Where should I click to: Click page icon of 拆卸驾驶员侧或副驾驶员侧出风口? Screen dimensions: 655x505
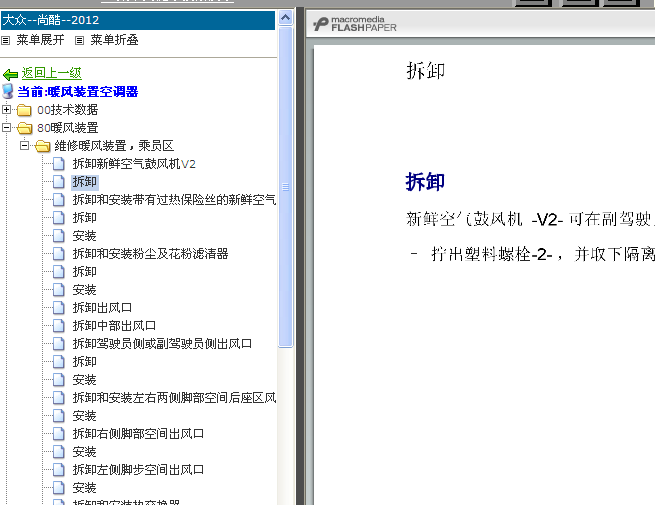59,343
